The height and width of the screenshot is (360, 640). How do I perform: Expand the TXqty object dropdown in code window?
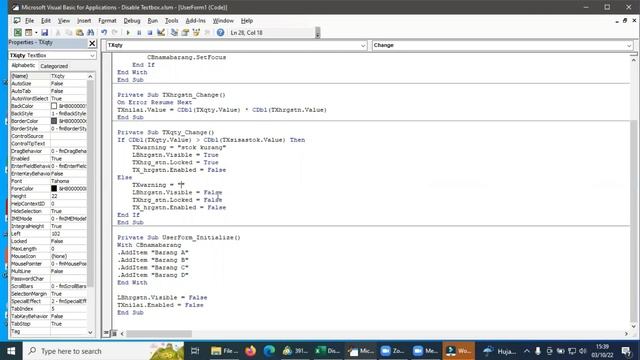point(363,45)
